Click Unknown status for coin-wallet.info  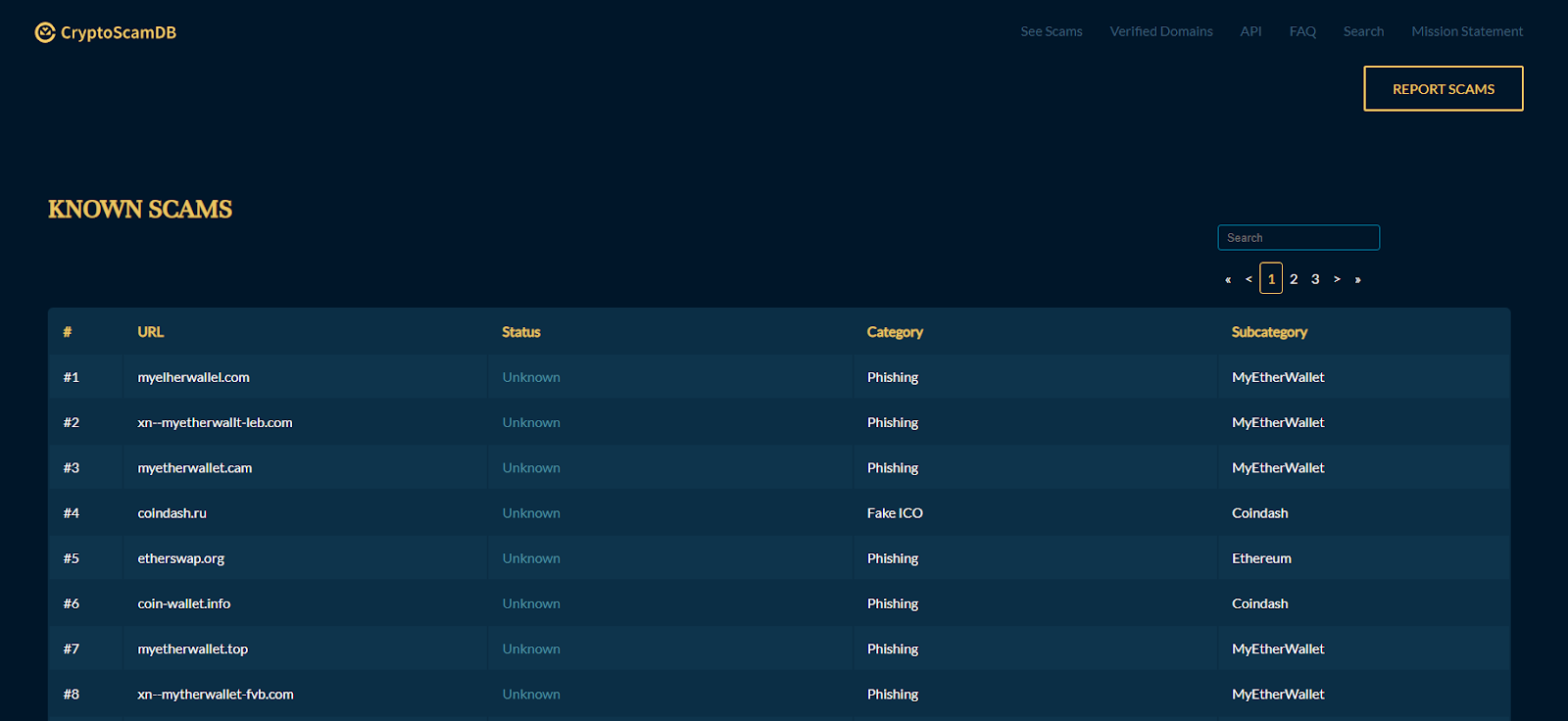pos(531,603)
